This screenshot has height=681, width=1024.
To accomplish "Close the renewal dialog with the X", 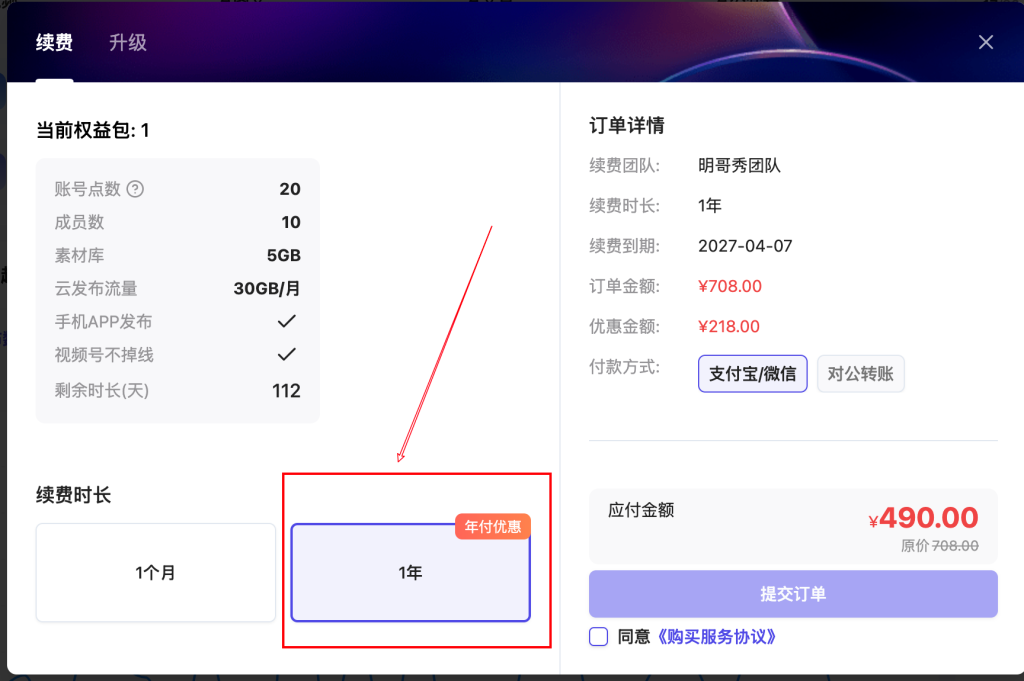I will pos(986,42).
